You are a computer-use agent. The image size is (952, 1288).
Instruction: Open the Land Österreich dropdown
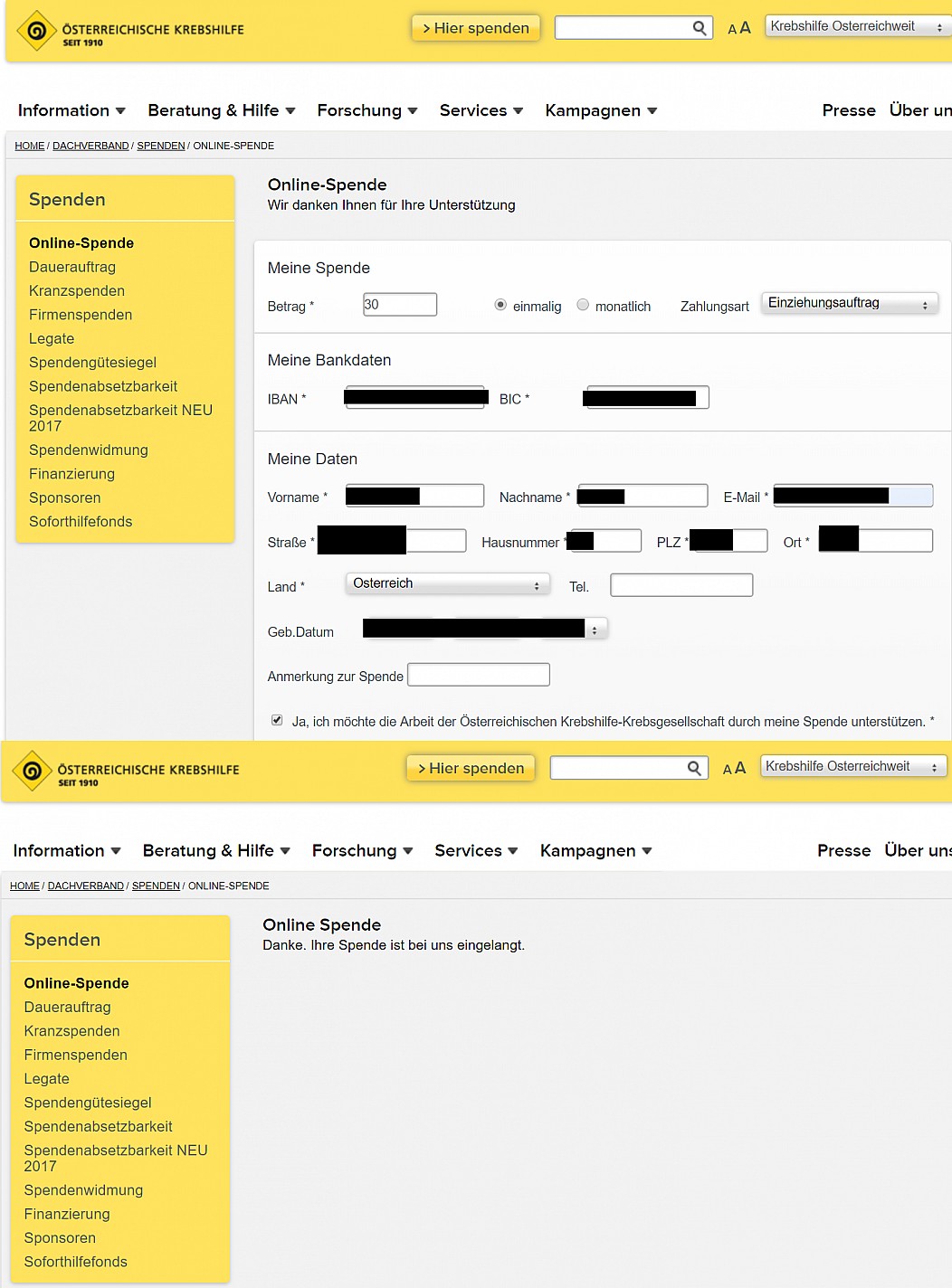click(448, 583)
